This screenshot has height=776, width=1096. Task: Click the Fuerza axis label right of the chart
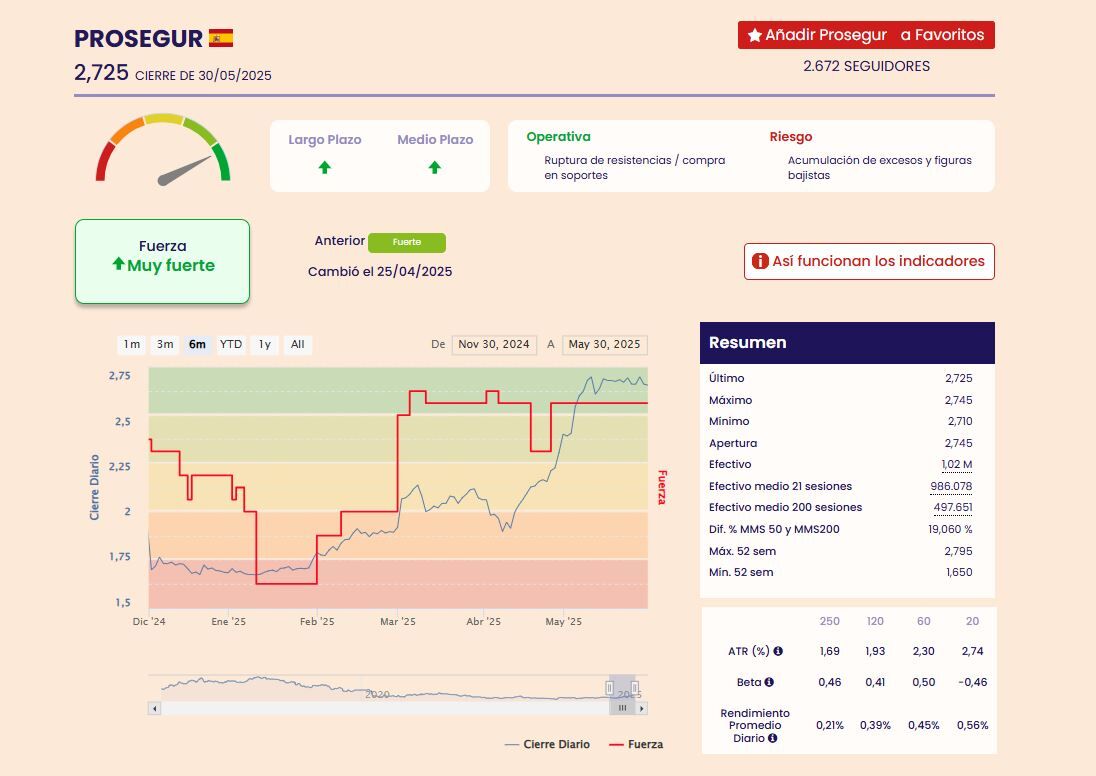(x=662, y=487)
